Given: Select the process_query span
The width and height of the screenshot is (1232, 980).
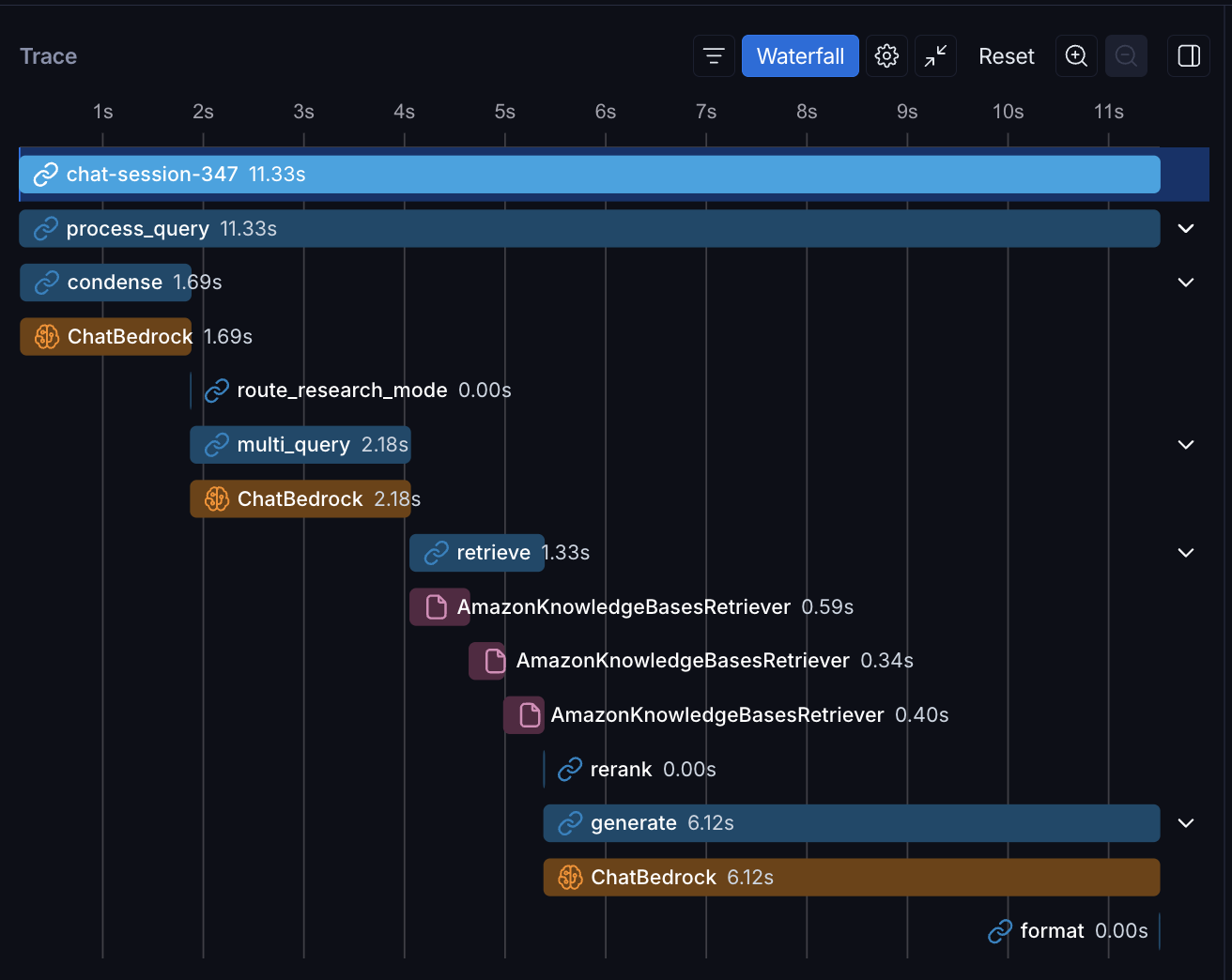Looking at the screenshot, I should [x=590, y=229].
